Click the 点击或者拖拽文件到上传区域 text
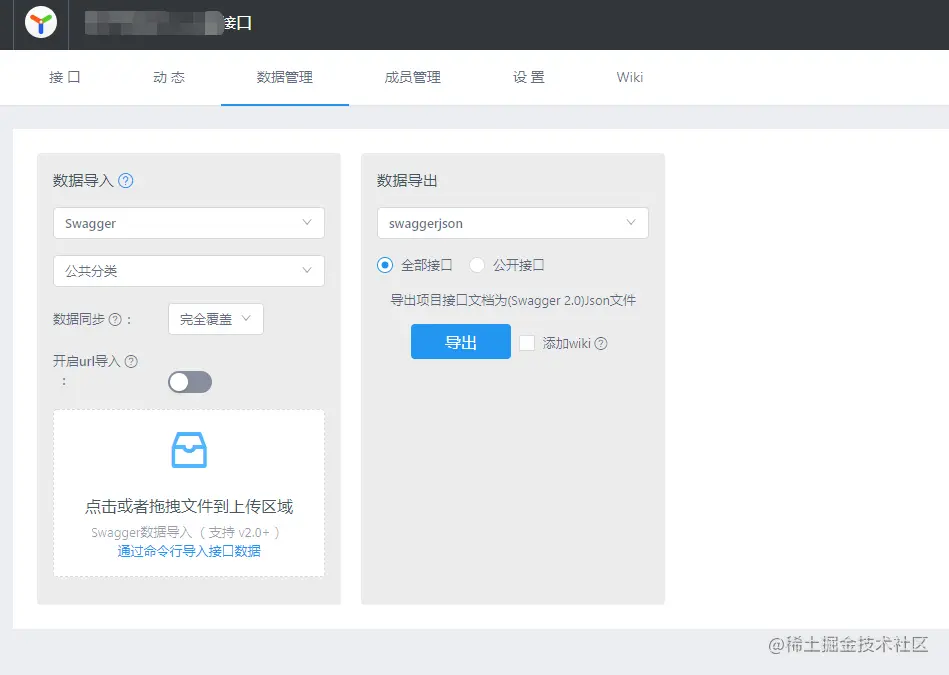949x675 pixels. click(x=189, y=506)
